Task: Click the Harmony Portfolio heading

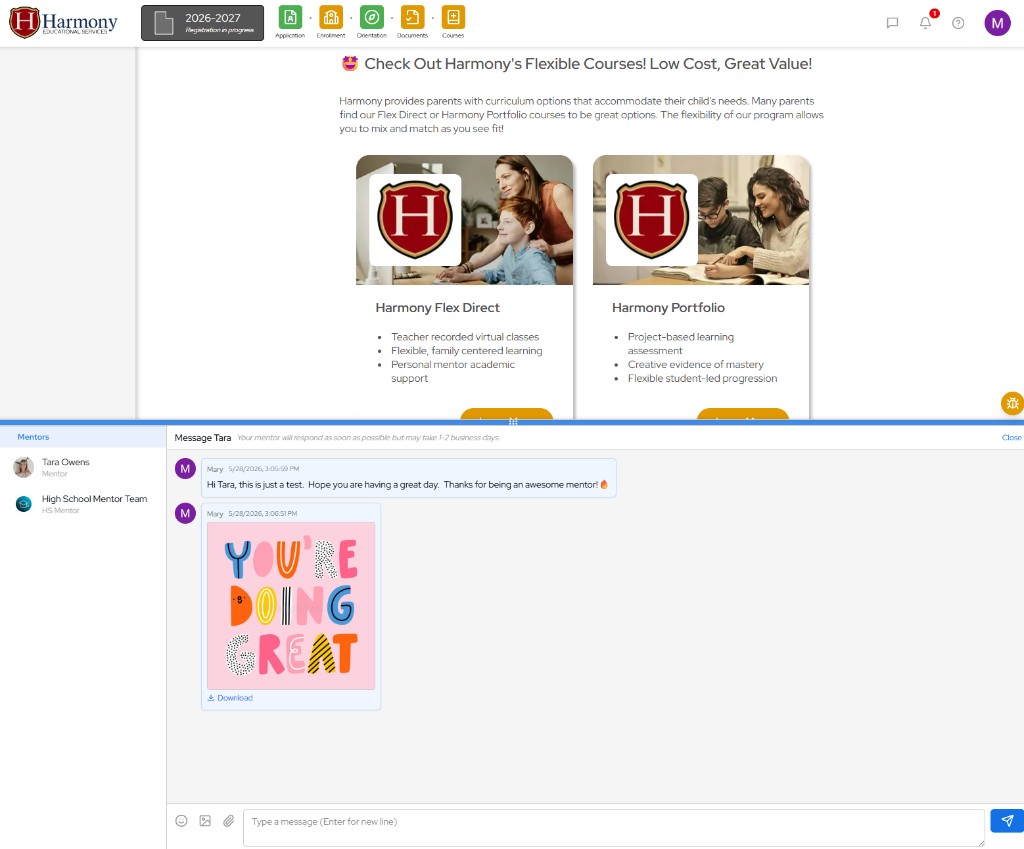Action: coord(668,308)
